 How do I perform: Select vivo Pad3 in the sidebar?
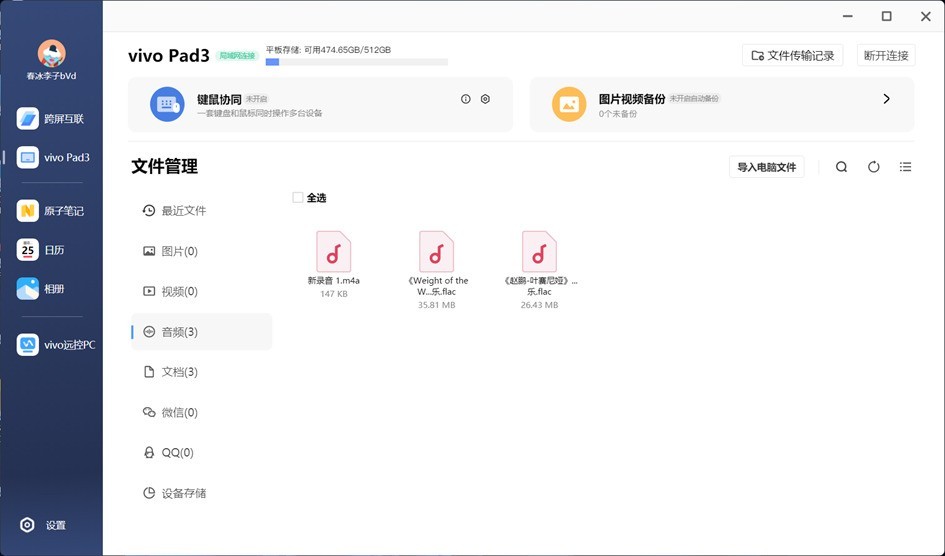(x=51, y=158)
